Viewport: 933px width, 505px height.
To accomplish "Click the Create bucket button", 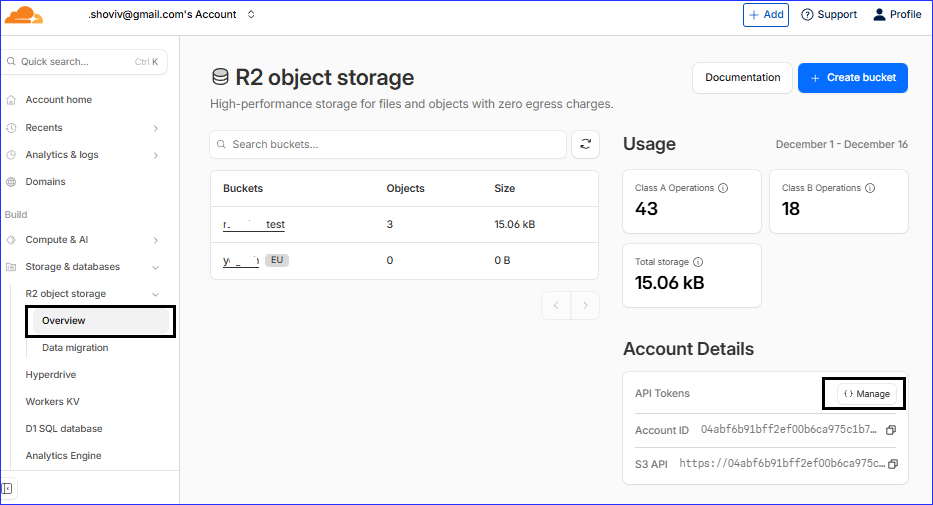I will point(852,78).
